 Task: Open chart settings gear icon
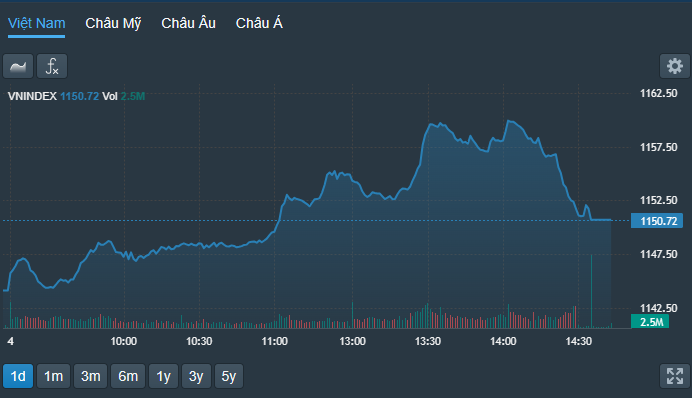674,67
